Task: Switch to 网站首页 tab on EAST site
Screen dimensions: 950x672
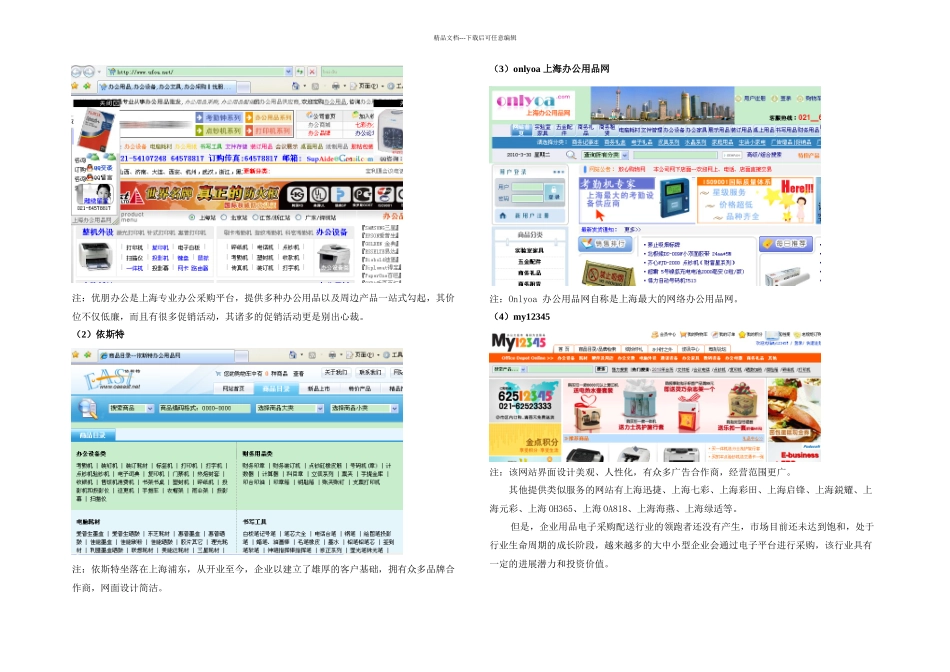Action: click(x=233, y=388)
